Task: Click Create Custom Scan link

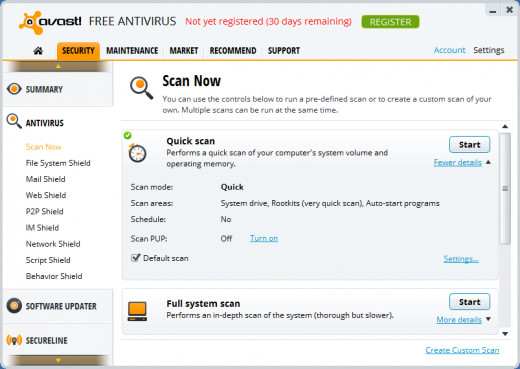Action: 462,350
